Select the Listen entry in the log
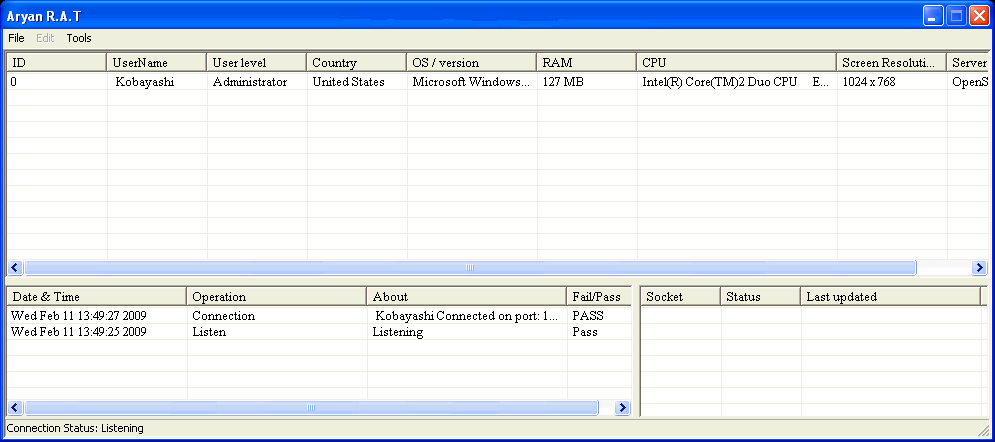The height and width of the screenshot is (442, 995). 209,332
